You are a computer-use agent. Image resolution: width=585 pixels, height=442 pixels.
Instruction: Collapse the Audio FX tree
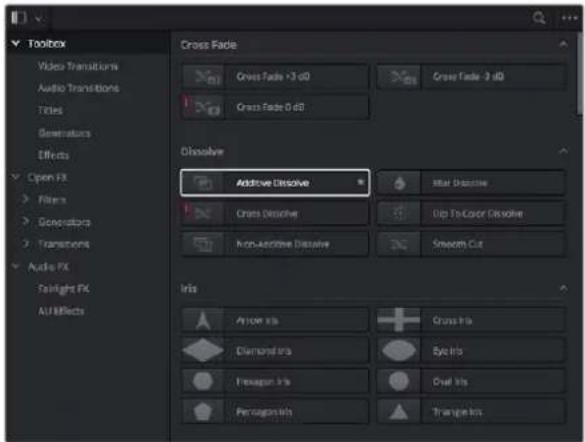pyautogui.click(x=16, y=266)
